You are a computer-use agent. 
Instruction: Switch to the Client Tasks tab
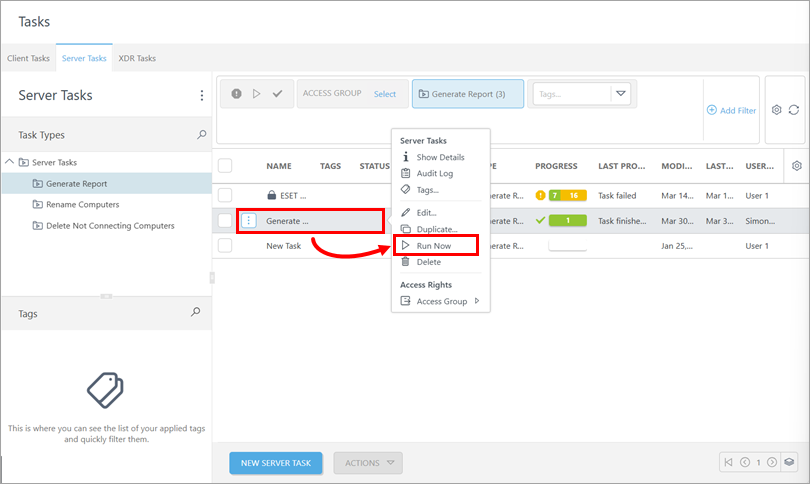point(28,58)
